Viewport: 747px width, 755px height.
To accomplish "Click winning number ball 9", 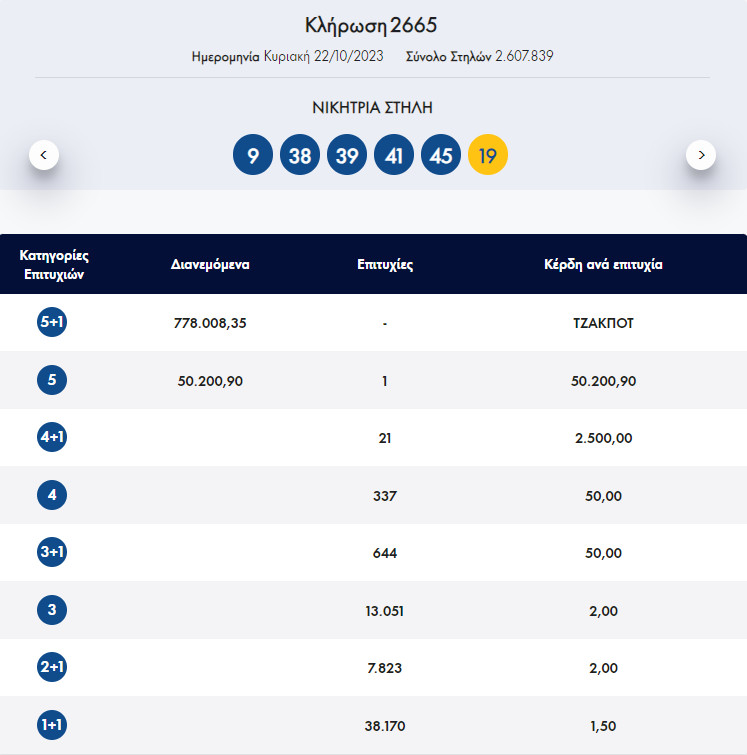I will (253, 156).
